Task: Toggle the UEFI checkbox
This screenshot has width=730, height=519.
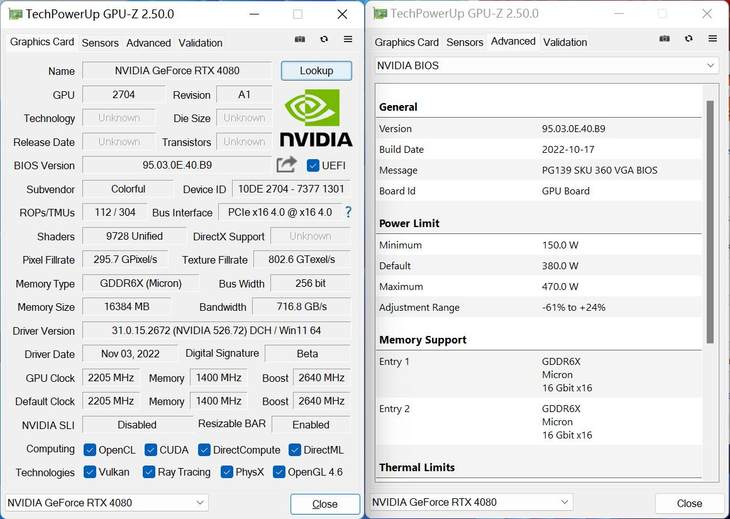Action: point(313,166)
